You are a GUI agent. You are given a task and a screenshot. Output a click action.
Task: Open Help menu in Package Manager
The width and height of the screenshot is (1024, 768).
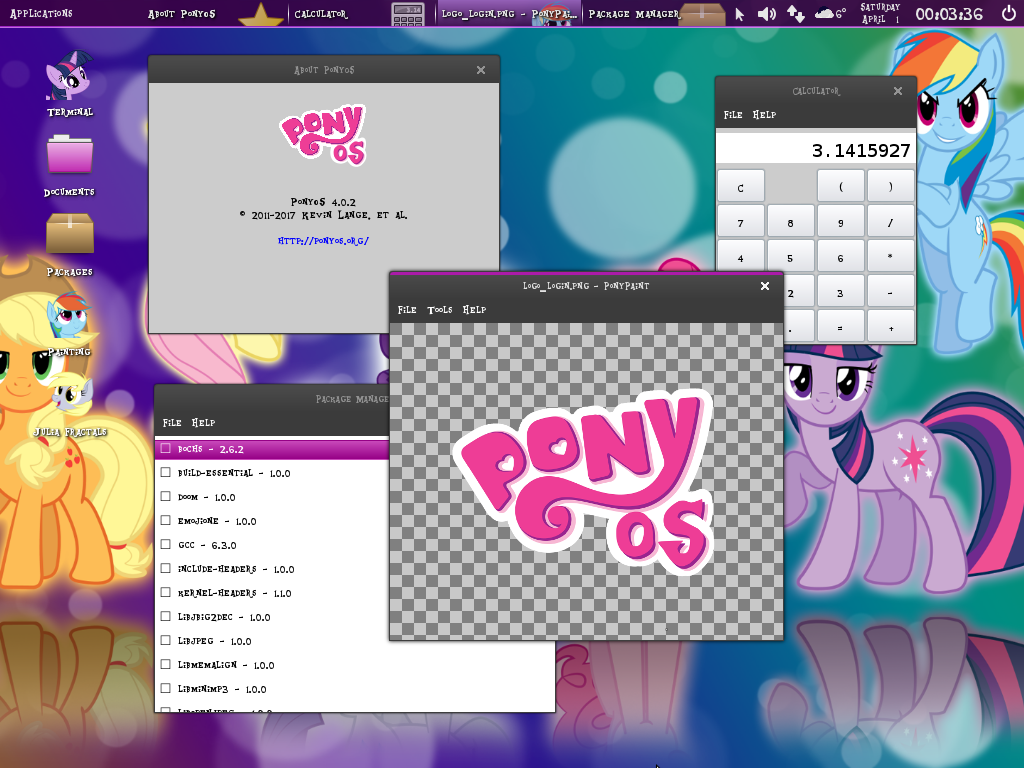(203, 423)
